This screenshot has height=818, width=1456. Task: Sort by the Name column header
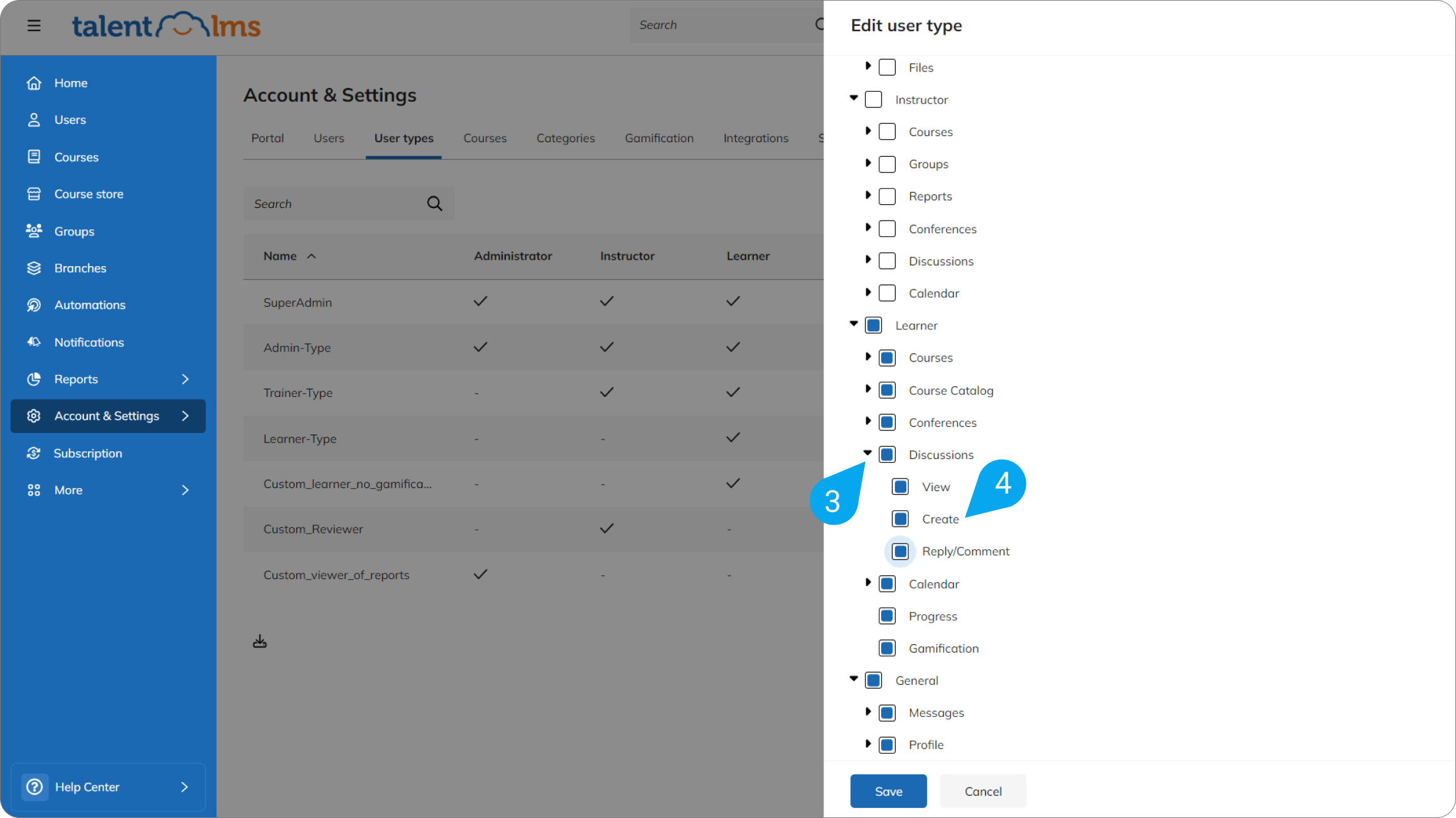point(290,256)
